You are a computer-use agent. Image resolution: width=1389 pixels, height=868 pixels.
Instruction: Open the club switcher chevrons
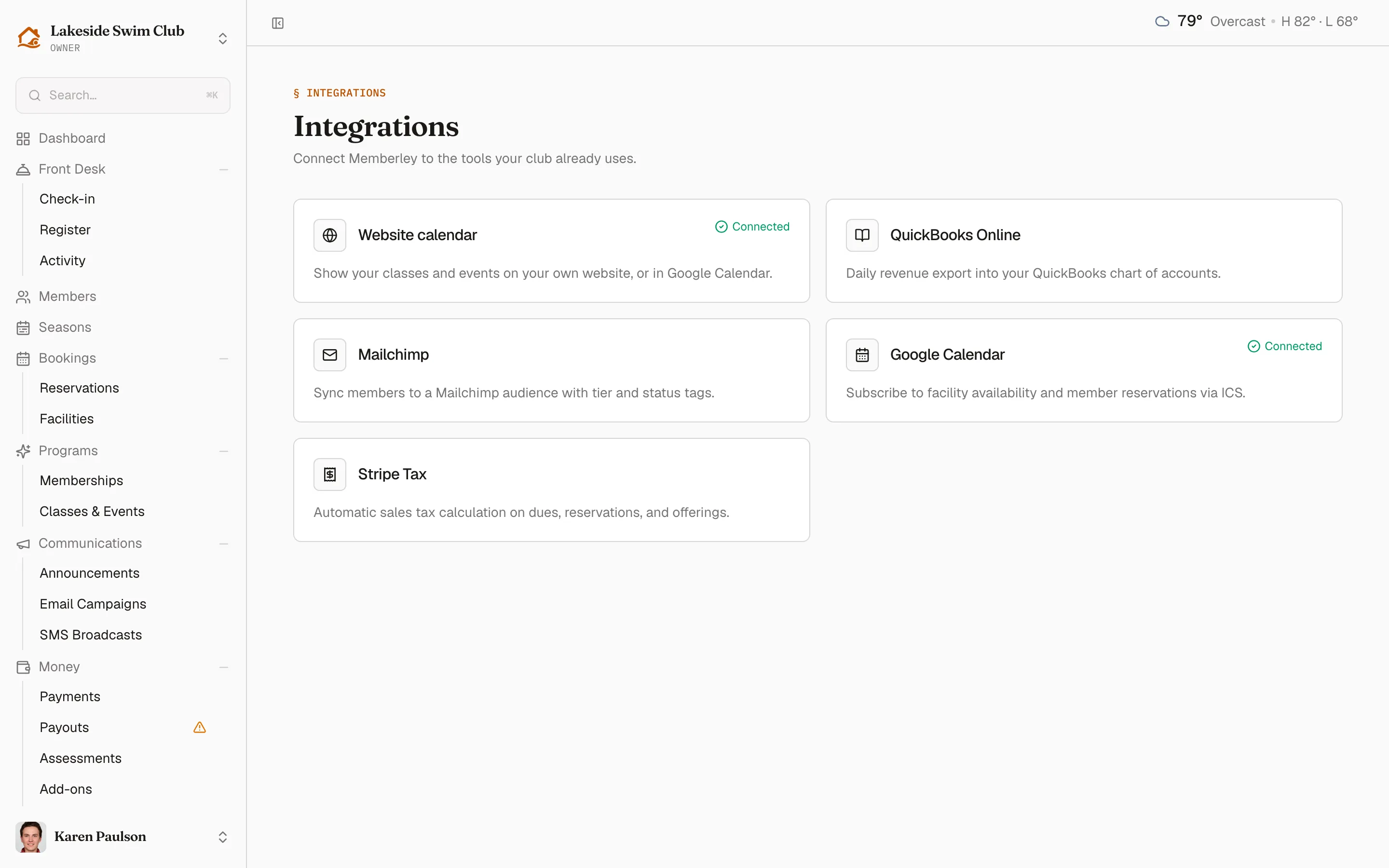tap(223, 39)
